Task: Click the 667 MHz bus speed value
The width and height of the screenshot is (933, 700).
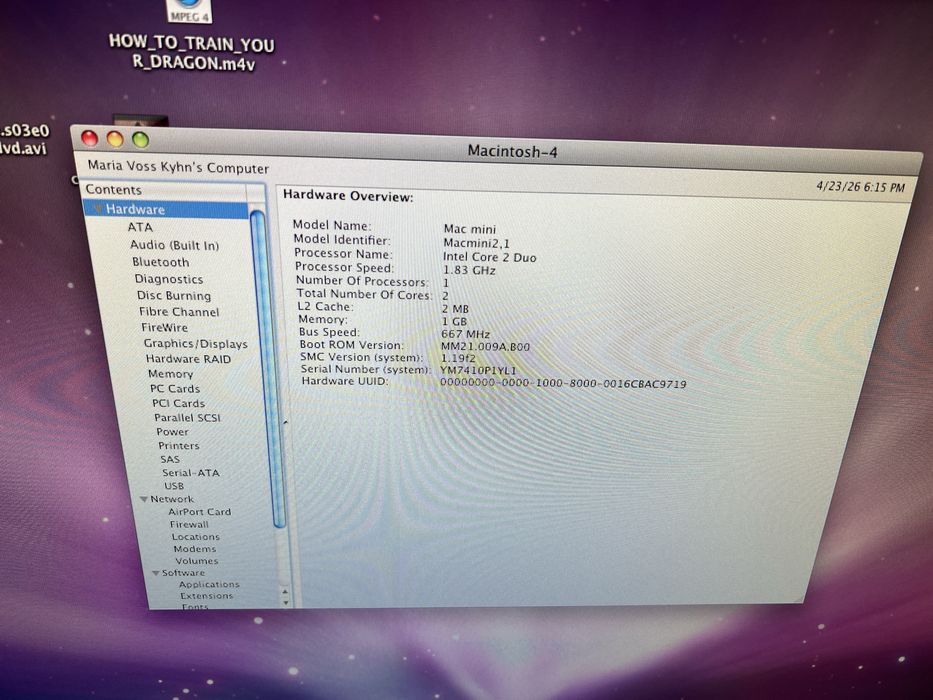Action: [465, 334]
